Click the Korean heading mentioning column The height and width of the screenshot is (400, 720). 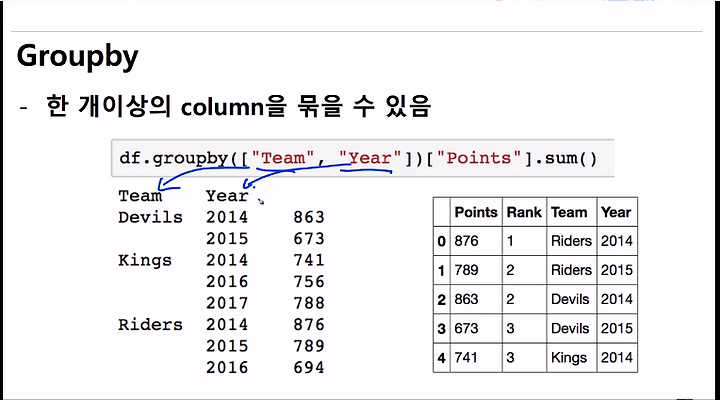tap(238, 106)
